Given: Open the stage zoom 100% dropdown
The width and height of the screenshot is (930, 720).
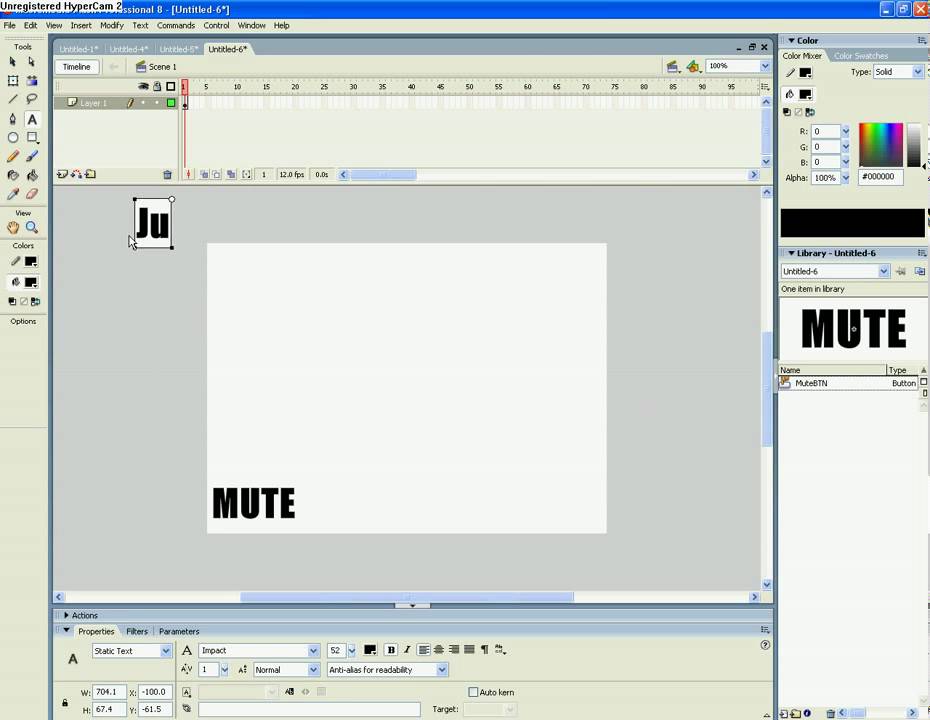Looking at the screenshot, I should [765, 66].
